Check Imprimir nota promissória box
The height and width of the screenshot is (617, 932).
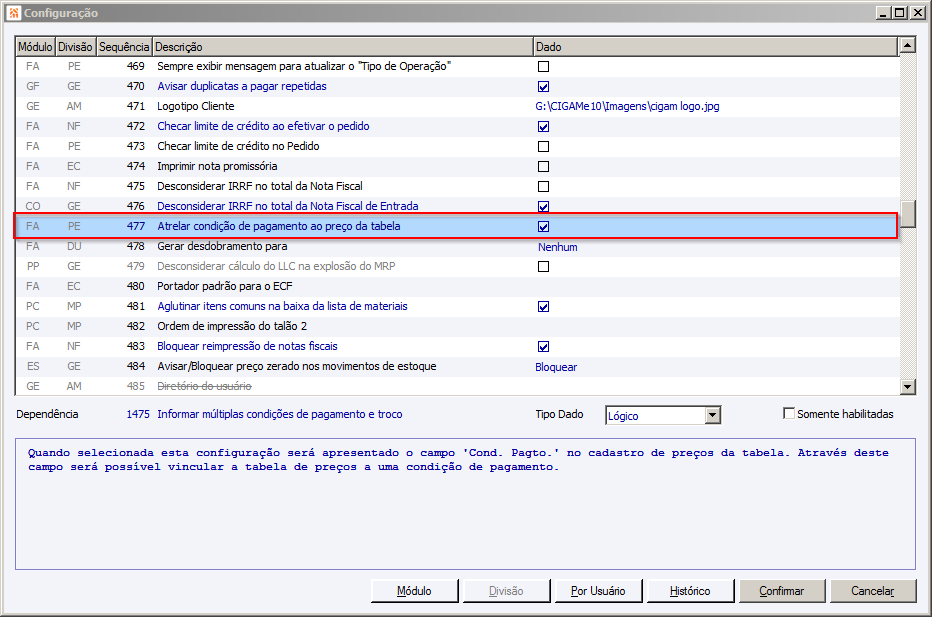[543, 166]
